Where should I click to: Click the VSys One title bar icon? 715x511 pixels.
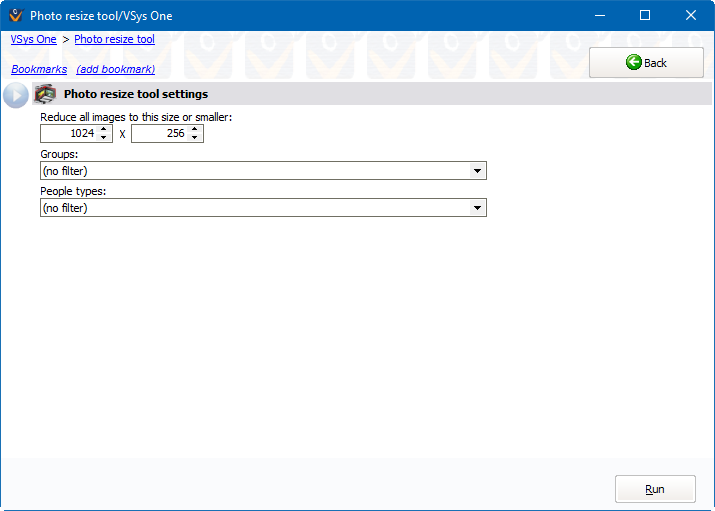15,15
